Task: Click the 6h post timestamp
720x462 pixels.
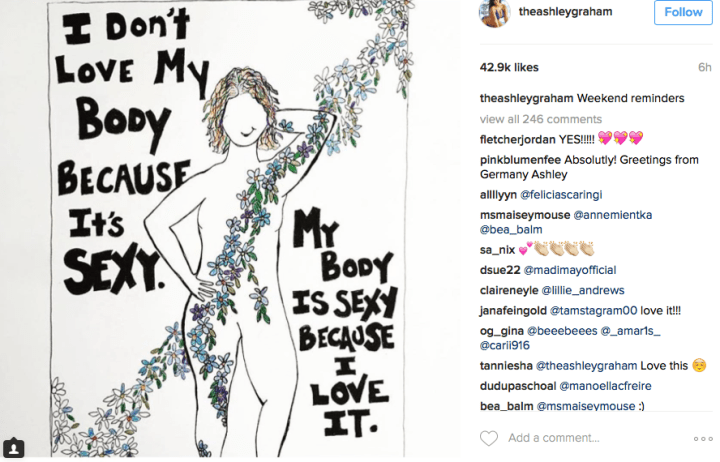Action: 704,68
